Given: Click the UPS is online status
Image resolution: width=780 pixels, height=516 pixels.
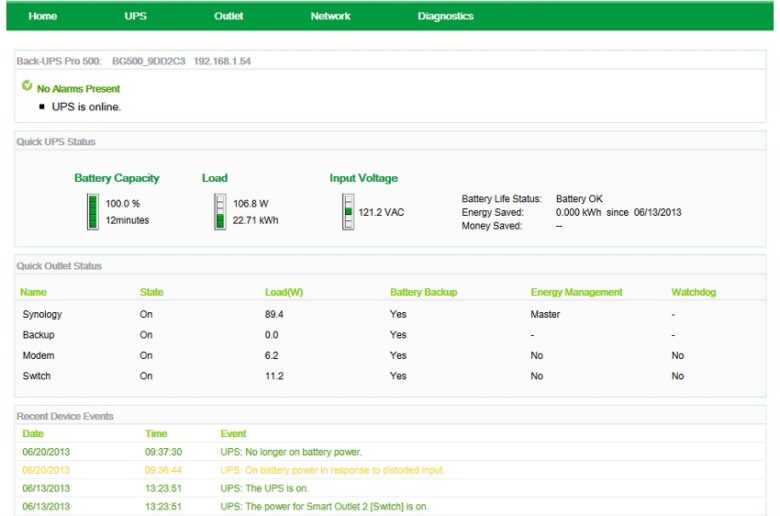Looking at the screenshot, I should 86,106.
